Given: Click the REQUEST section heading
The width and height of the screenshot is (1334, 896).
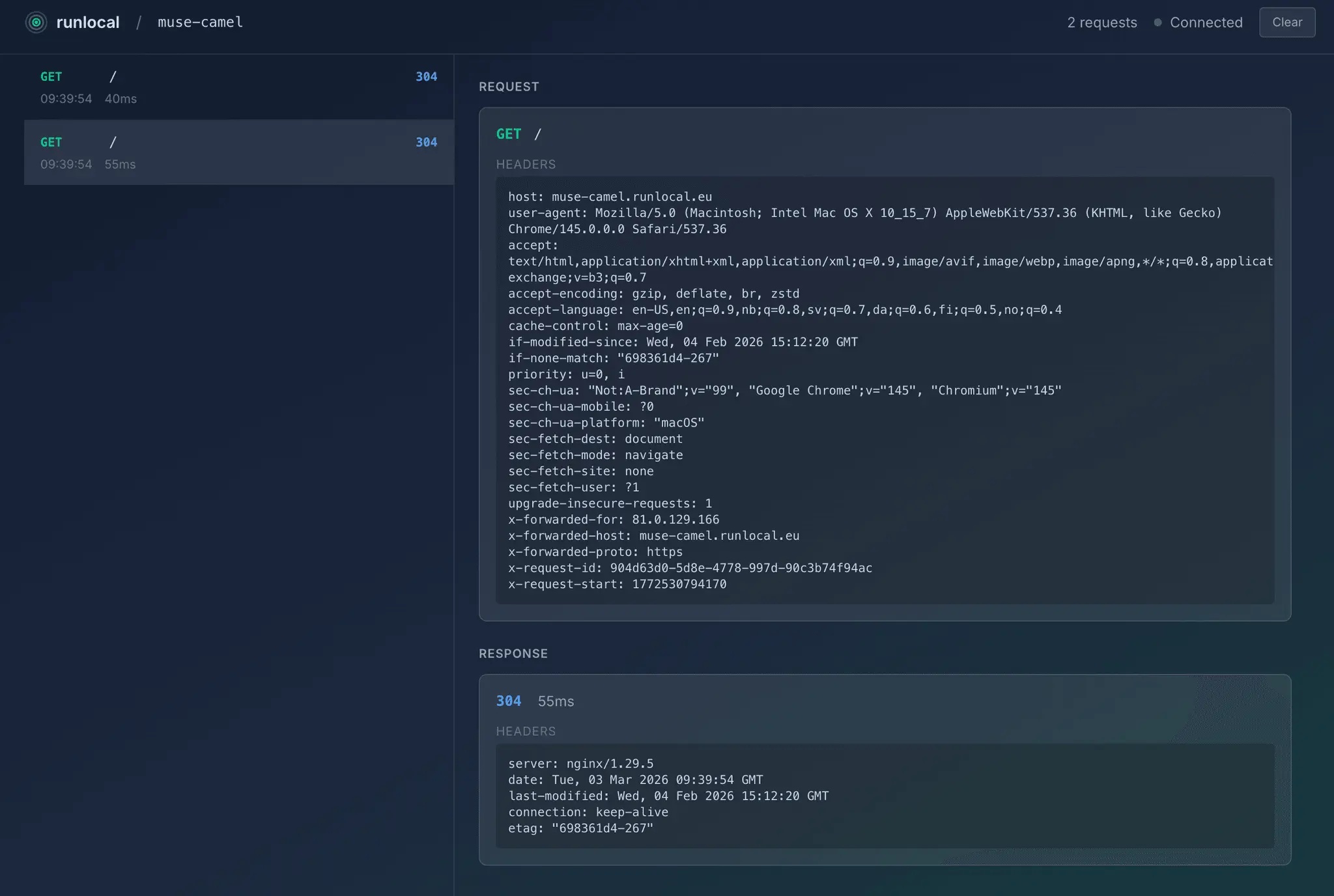Looking at the screenshot, I should [509, 87].
